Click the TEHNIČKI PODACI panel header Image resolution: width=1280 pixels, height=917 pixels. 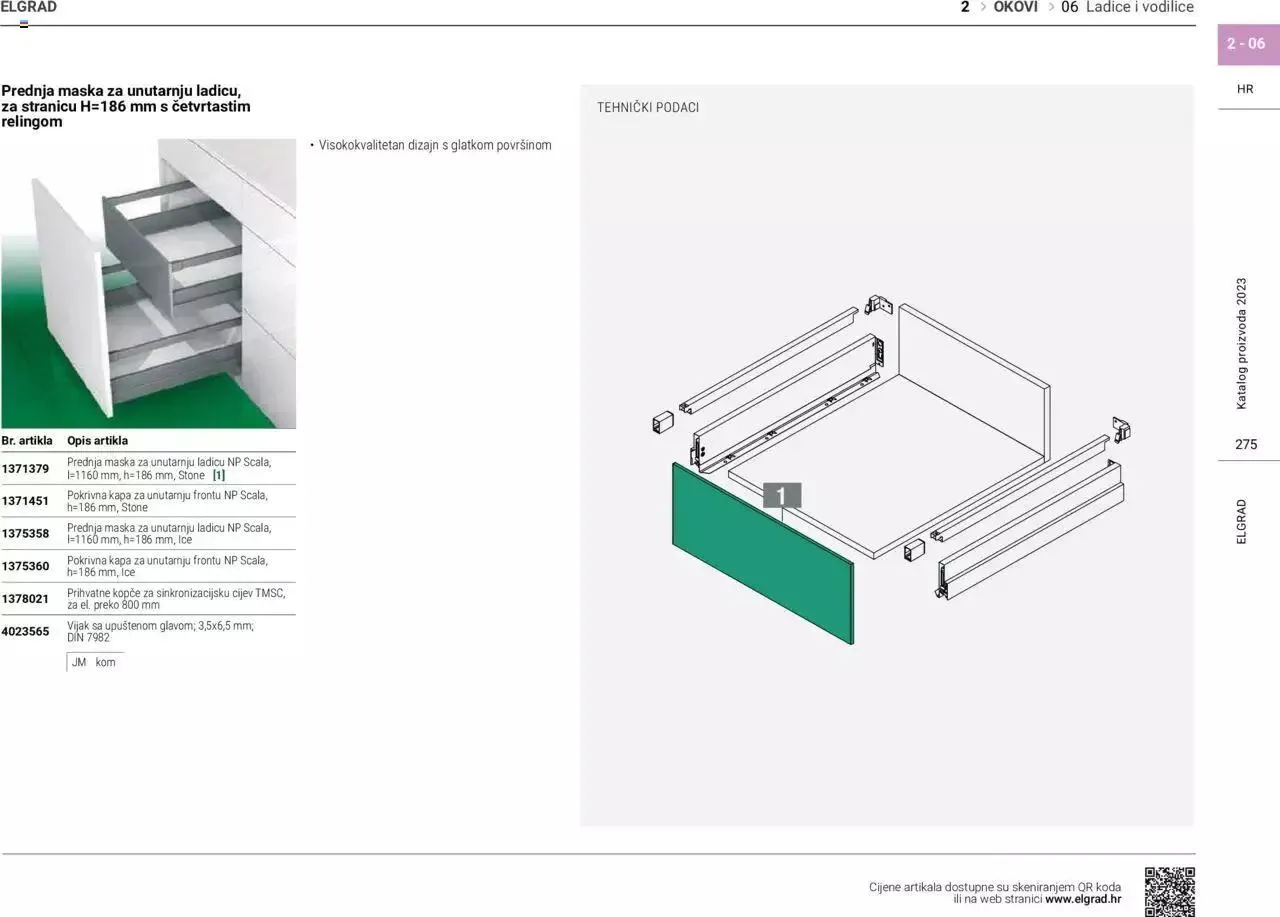[647, 107]
